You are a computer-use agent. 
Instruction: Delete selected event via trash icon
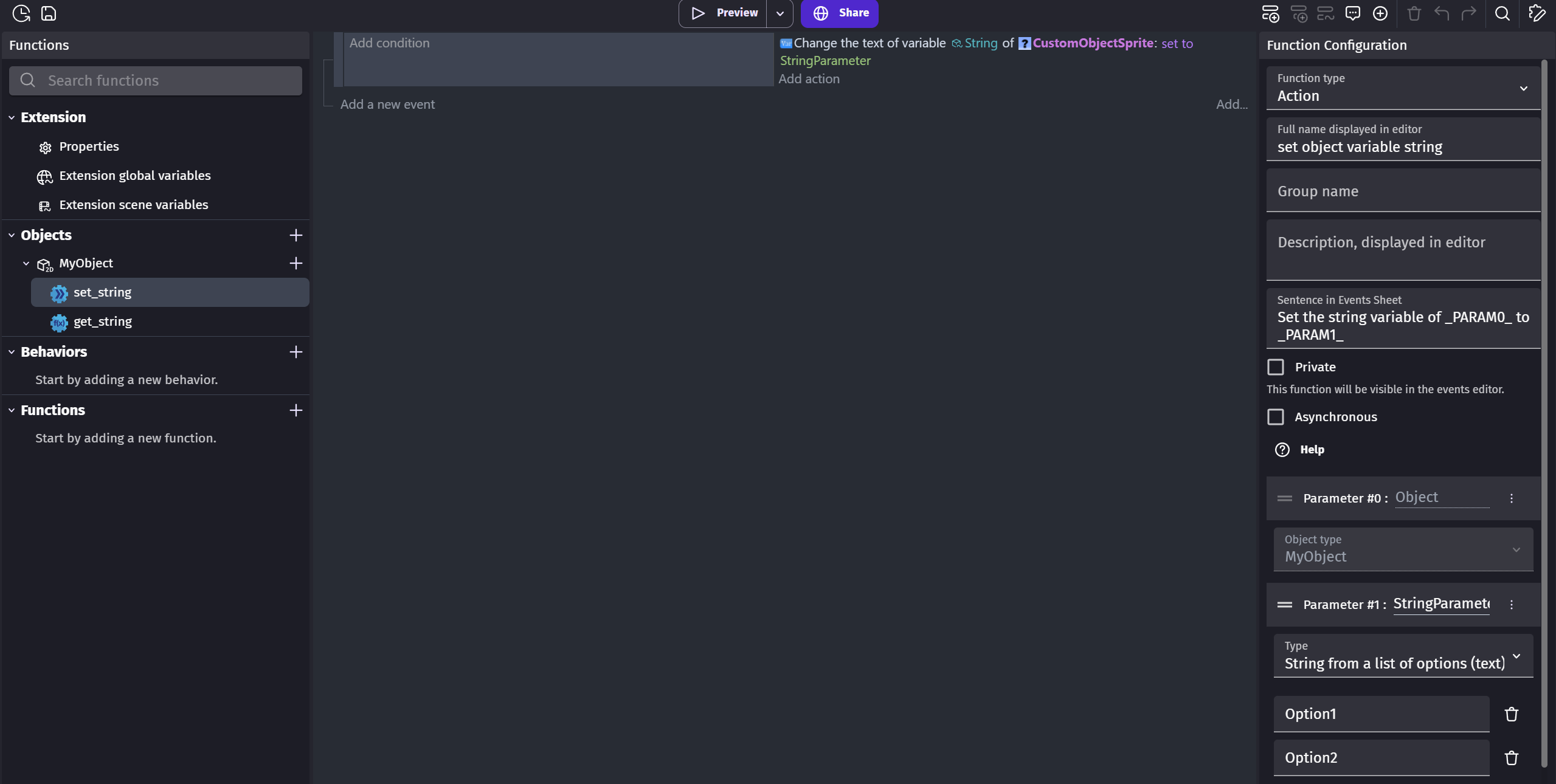click(x=1414, y=13)
